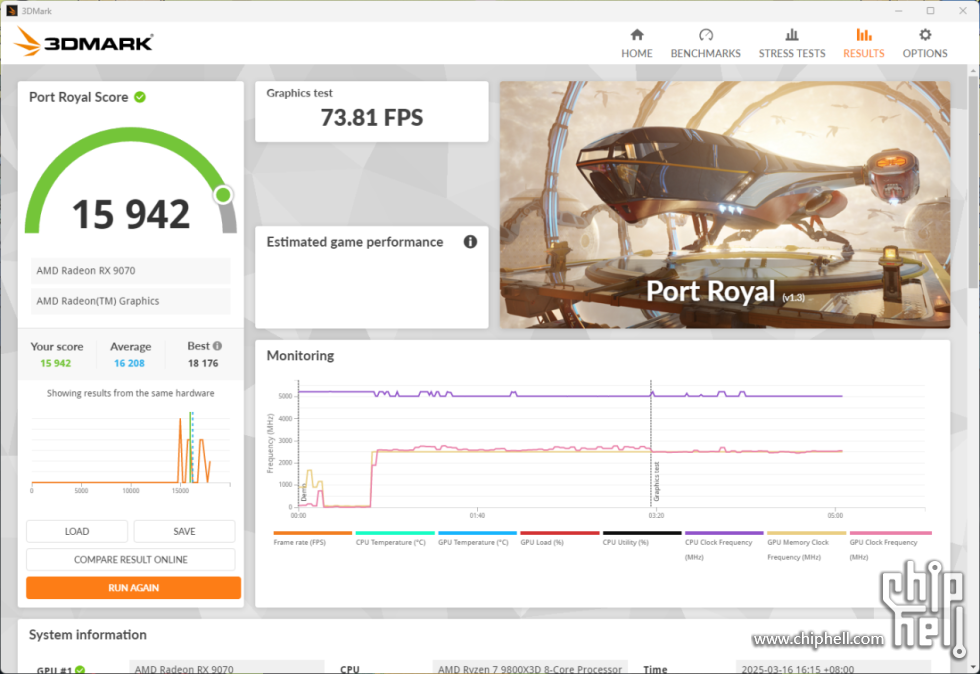Go to the HOME tab
This screenshot has height=674, width=980.
tap(636, 43)
